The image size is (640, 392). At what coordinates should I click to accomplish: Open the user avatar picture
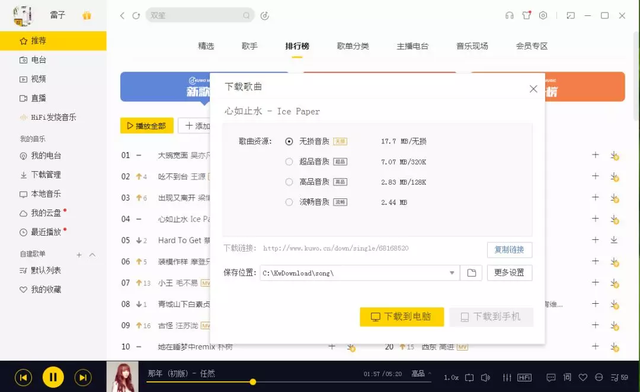coord(22,16)
